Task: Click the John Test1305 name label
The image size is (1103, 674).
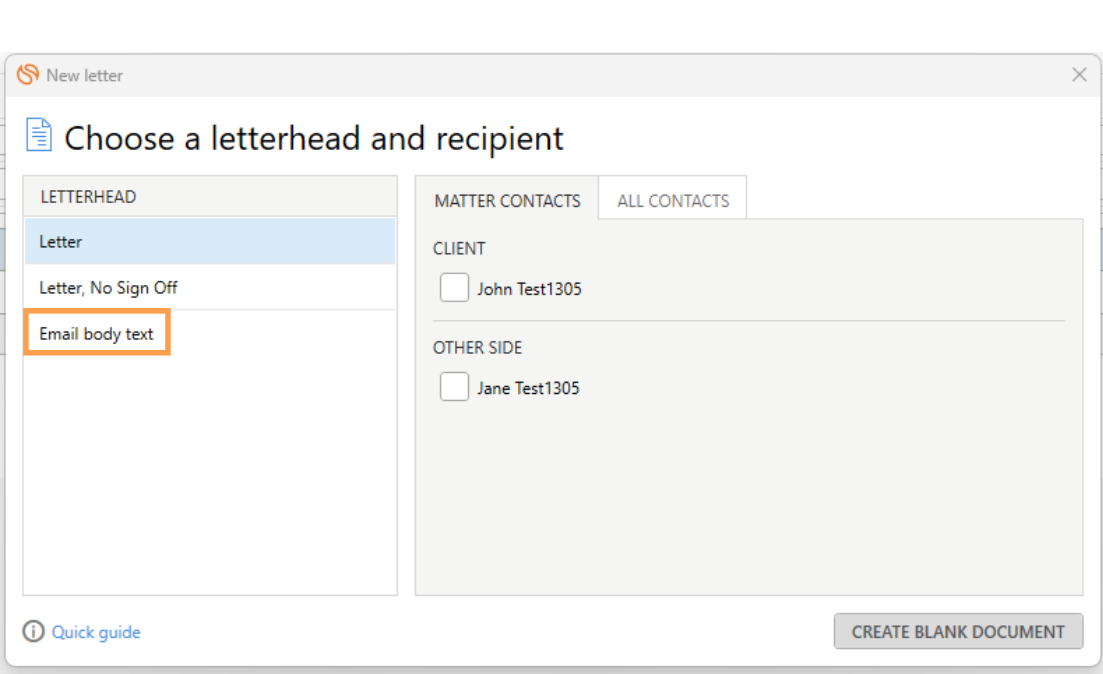Action: [529, 289]
